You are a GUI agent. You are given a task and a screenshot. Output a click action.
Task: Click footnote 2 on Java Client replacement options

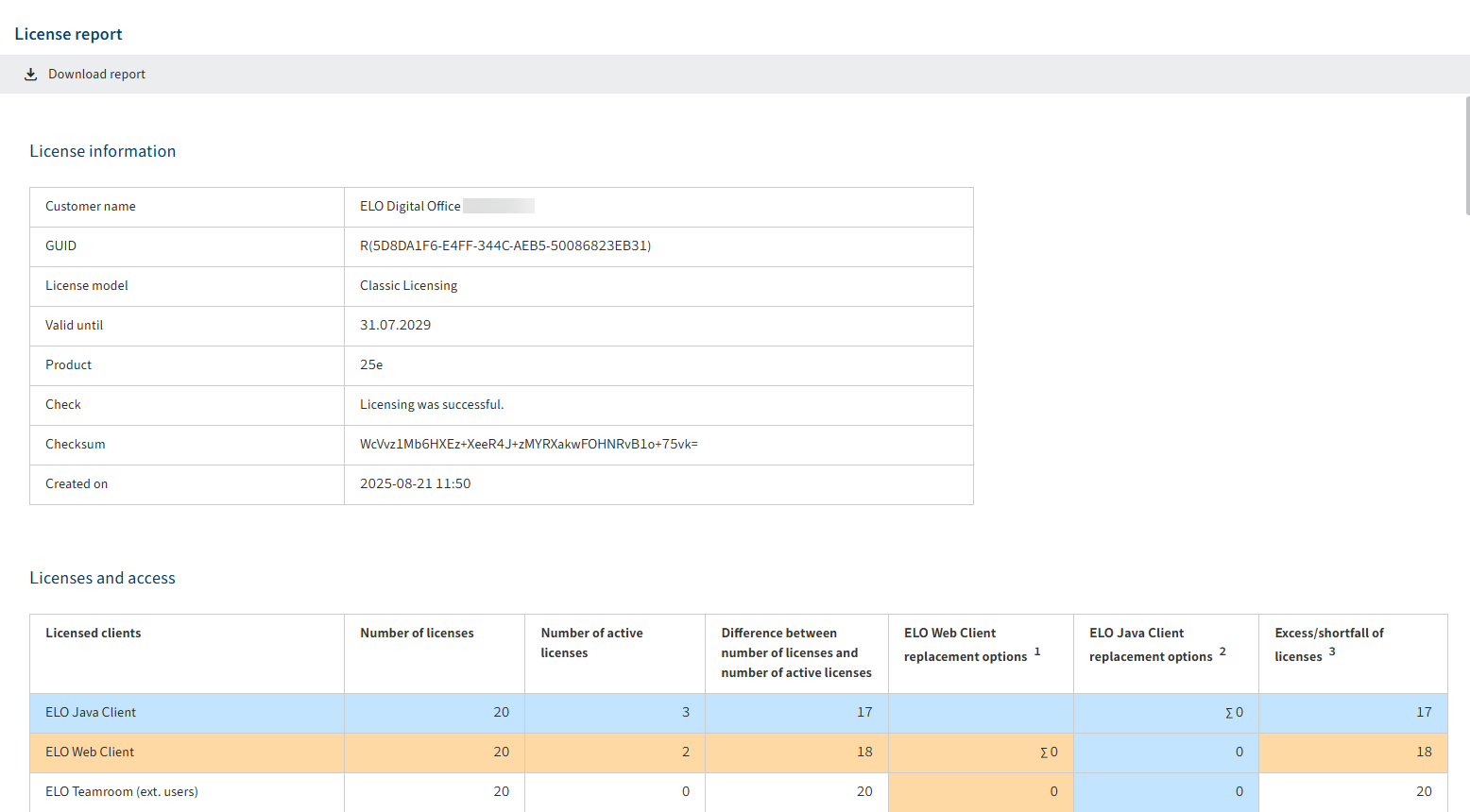(x=1222, y=651)
